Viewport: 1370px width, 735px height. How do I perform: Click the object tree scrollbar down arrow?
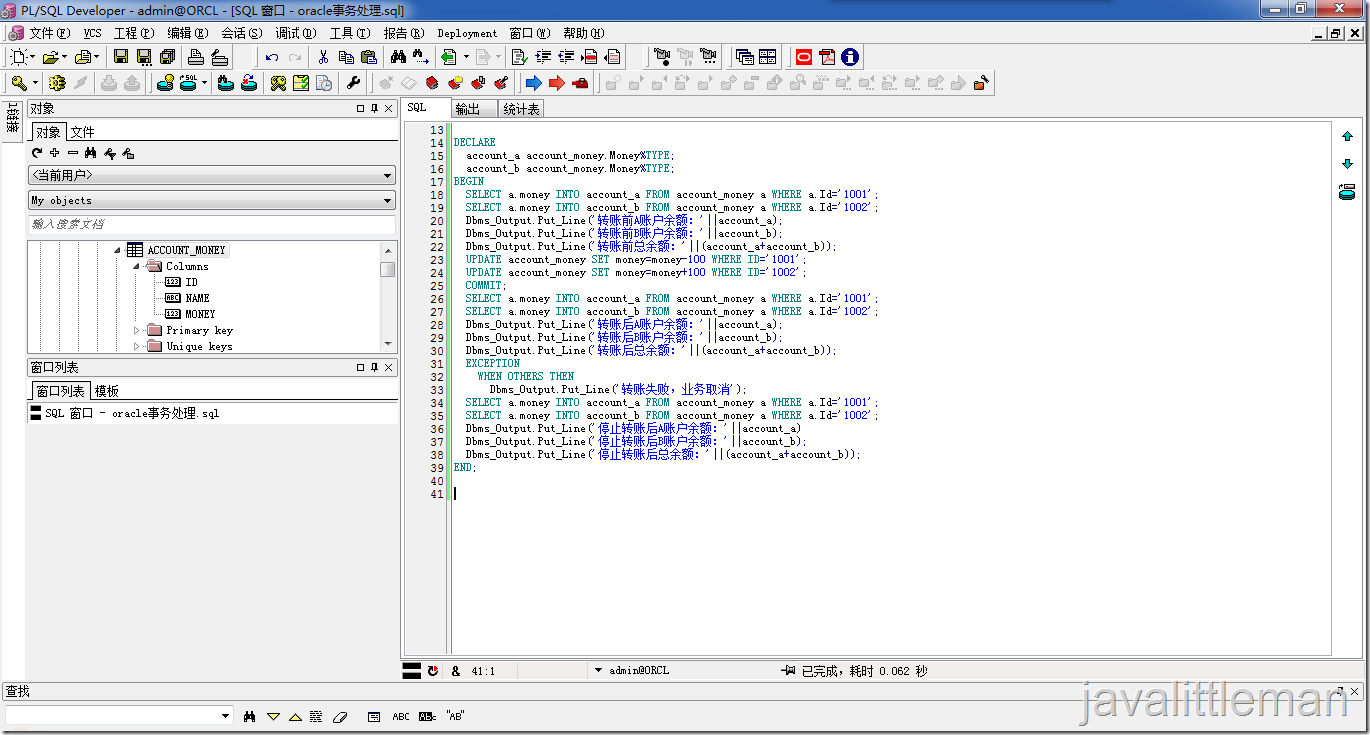pyautogui.click(x=388, y=345)
